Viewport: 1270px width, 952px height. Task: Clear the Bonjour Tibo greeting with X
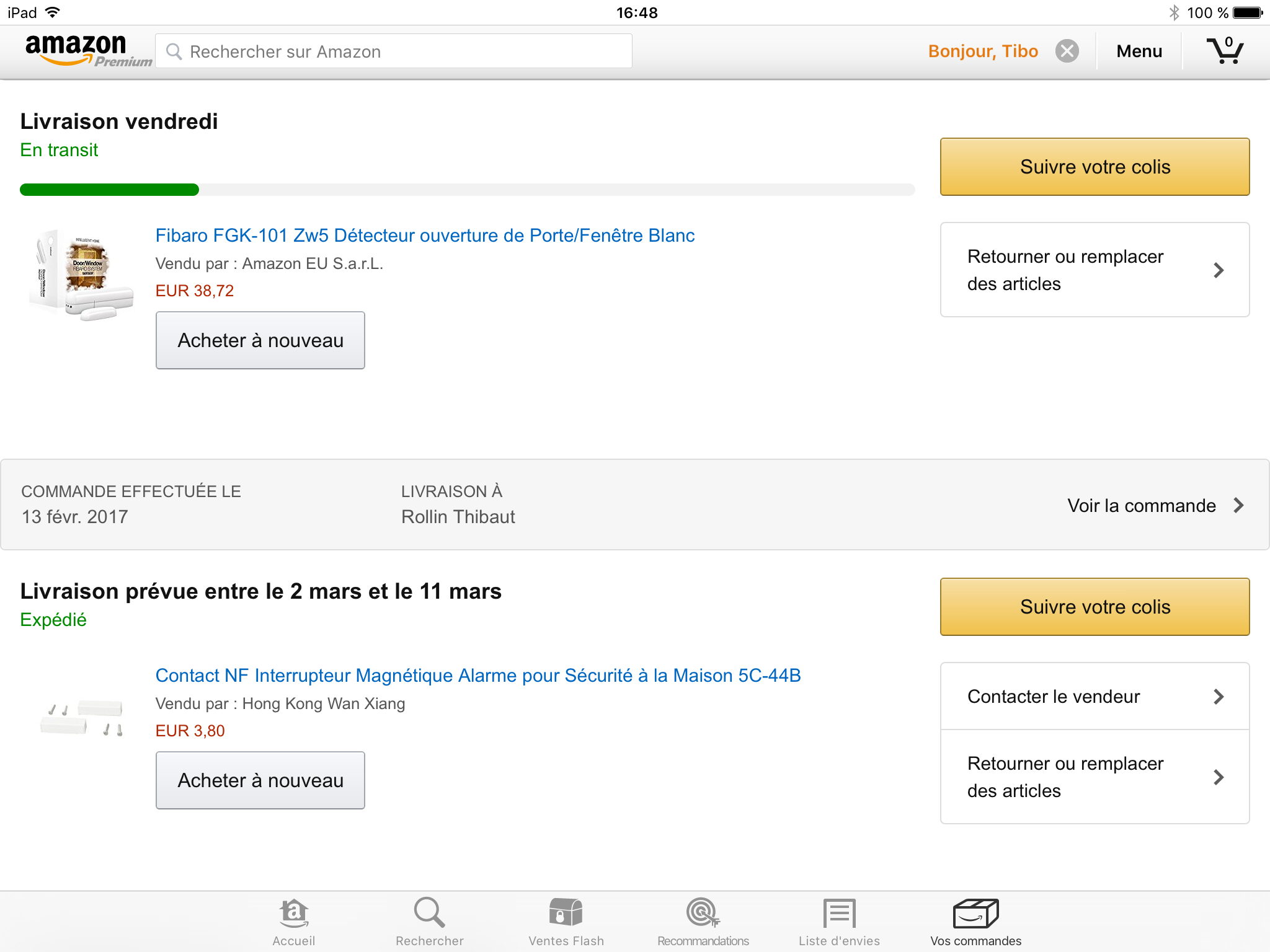(1067, 51)
